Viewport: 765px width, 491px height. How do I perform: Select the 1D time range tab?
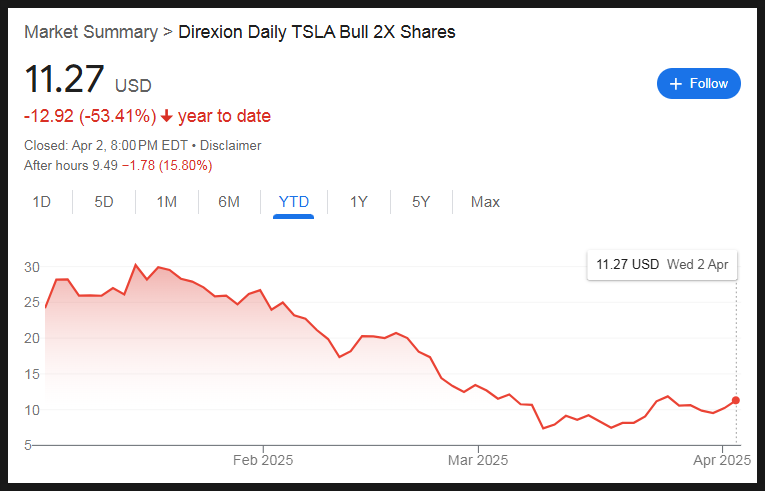[x=41, y=202]
